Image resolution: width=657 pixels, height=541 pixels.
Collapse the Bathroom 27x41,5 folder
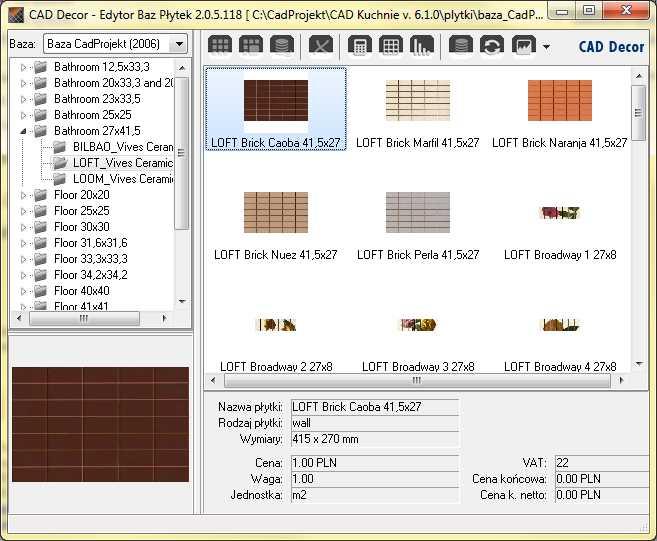pyautogui.click(x=23, y=131)
